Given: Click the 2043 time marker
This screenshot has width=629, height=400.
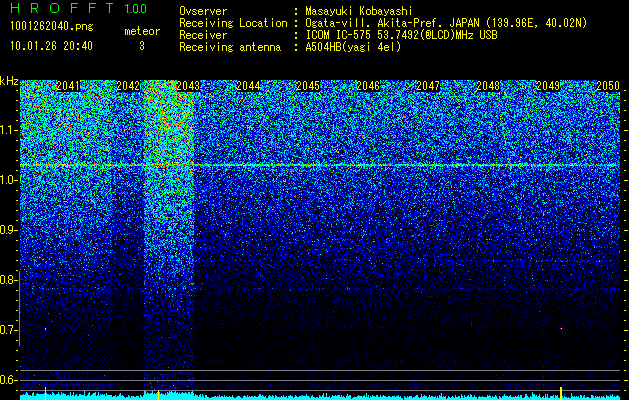Looking at the screenshot, I should 188,86.
